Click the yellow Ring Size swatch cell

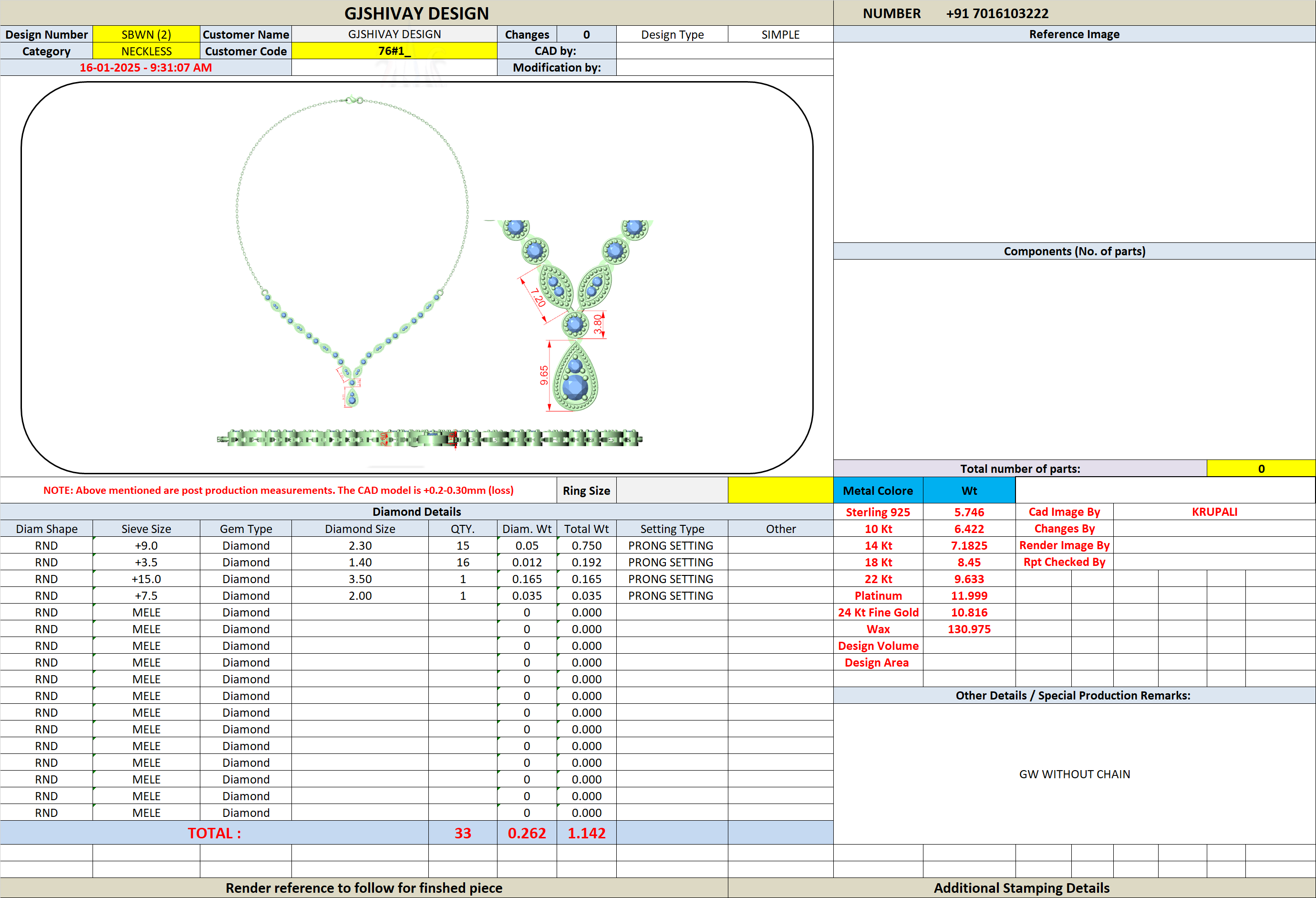point(780,490)
